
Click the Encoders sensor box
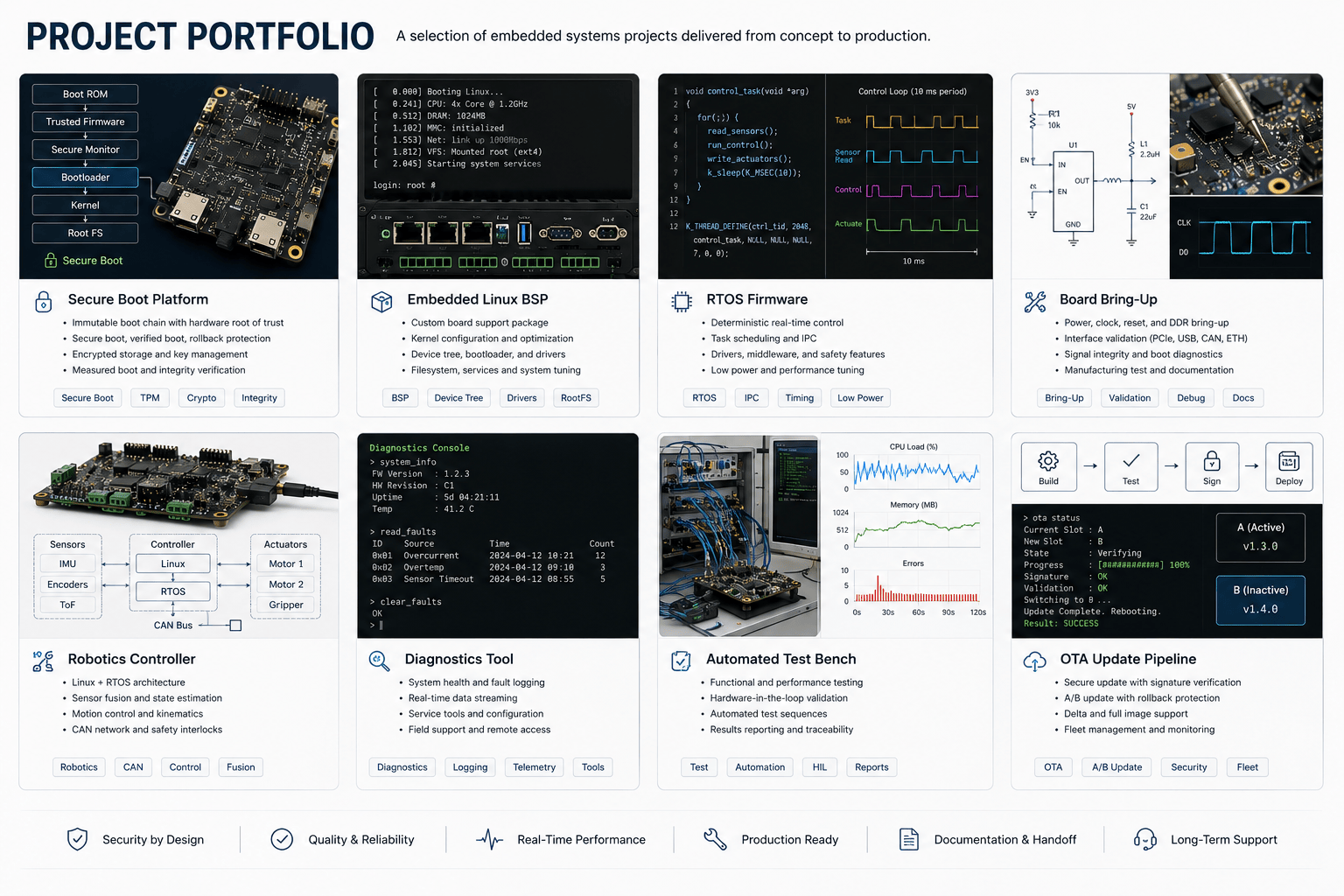click(67, 584)
